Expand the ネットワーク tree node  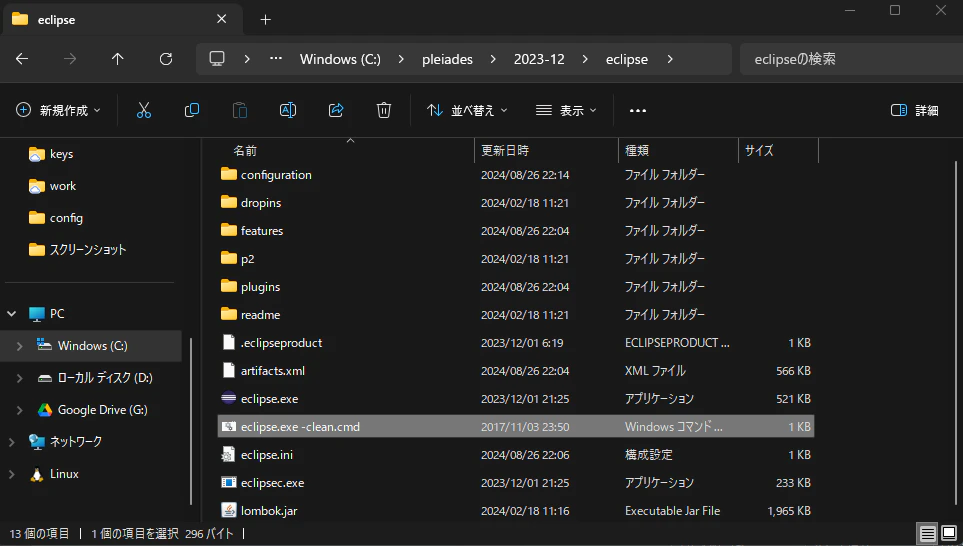coord(12,442)
